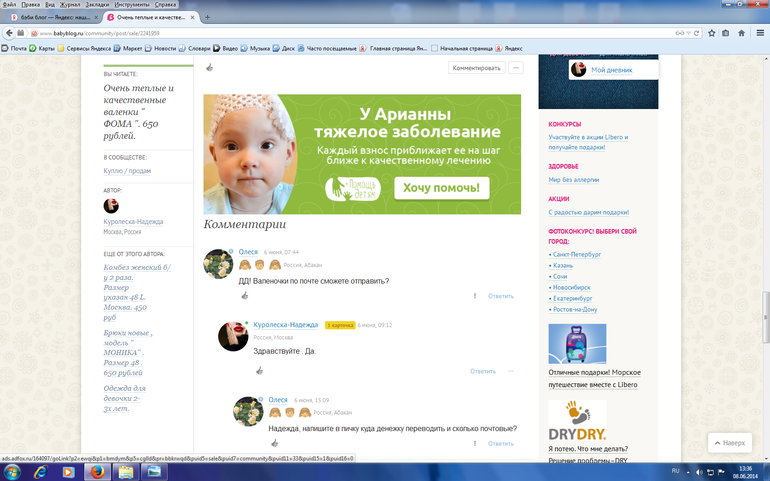Open the Журнал menu

click(70, 4)
